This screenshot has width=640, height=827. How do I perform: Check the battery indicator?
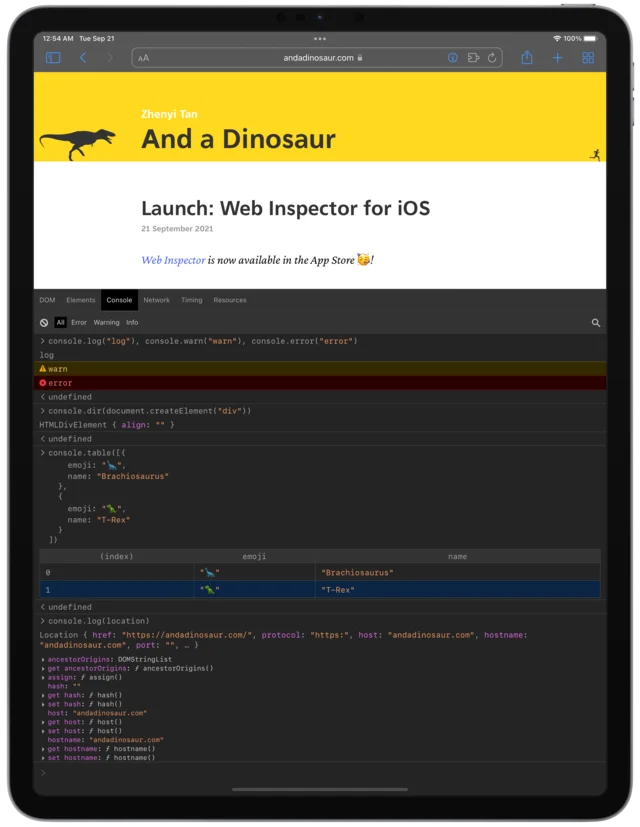[x=590, y=39]
